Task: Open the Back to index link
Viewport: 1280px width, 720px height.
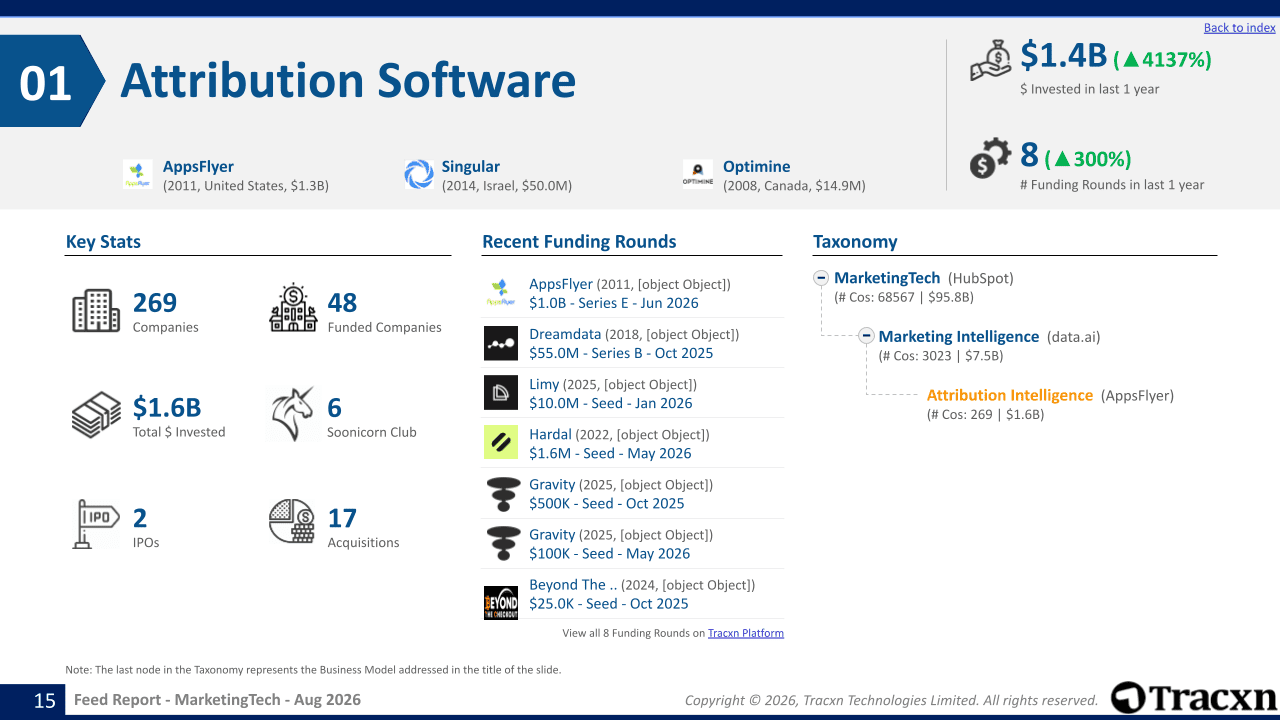Action: coord(1240,28)
